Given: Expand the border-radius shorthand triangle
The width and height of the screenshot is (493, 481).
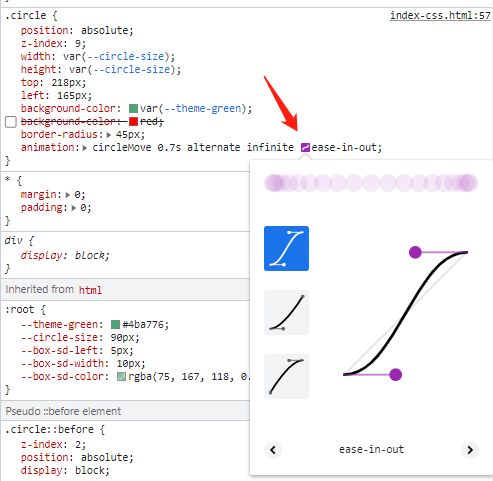Looking at the screenshot, I should tap(109, 135).
